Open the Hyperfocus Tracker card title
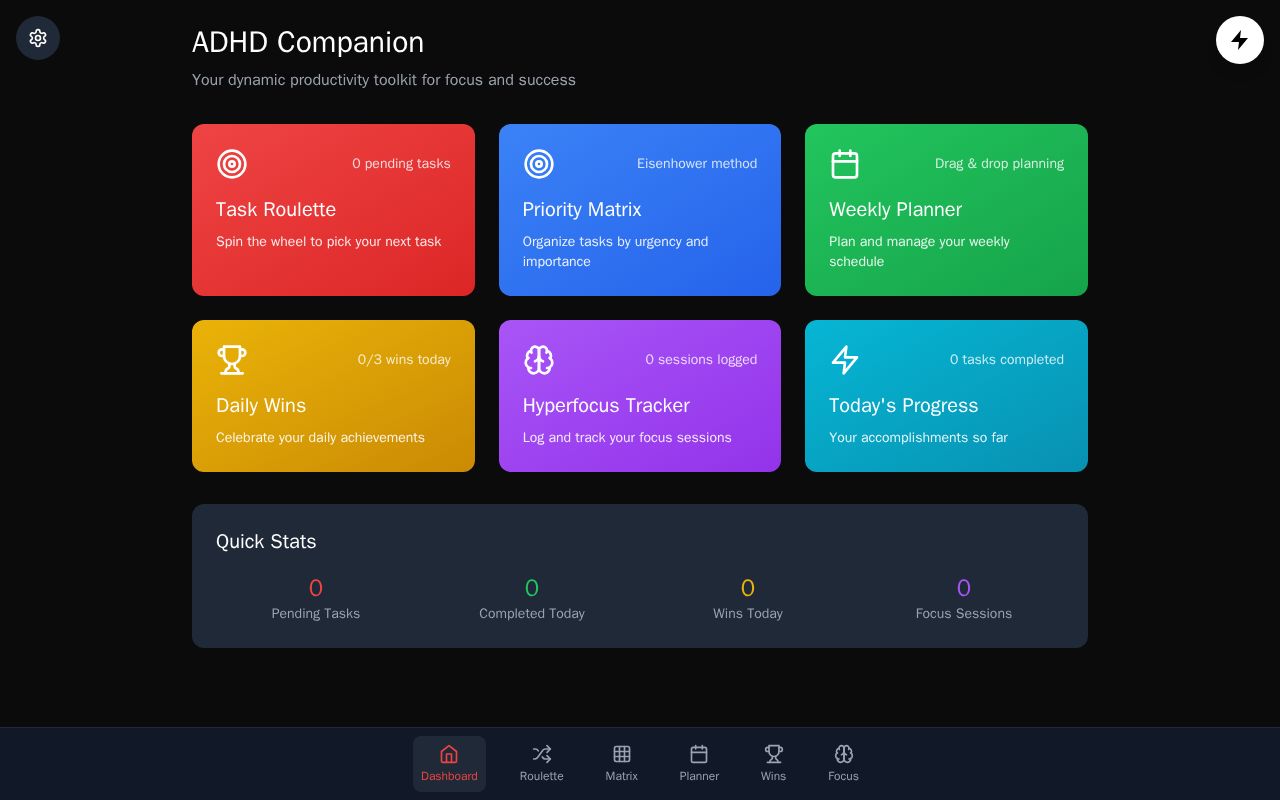 tap(606, 406)
